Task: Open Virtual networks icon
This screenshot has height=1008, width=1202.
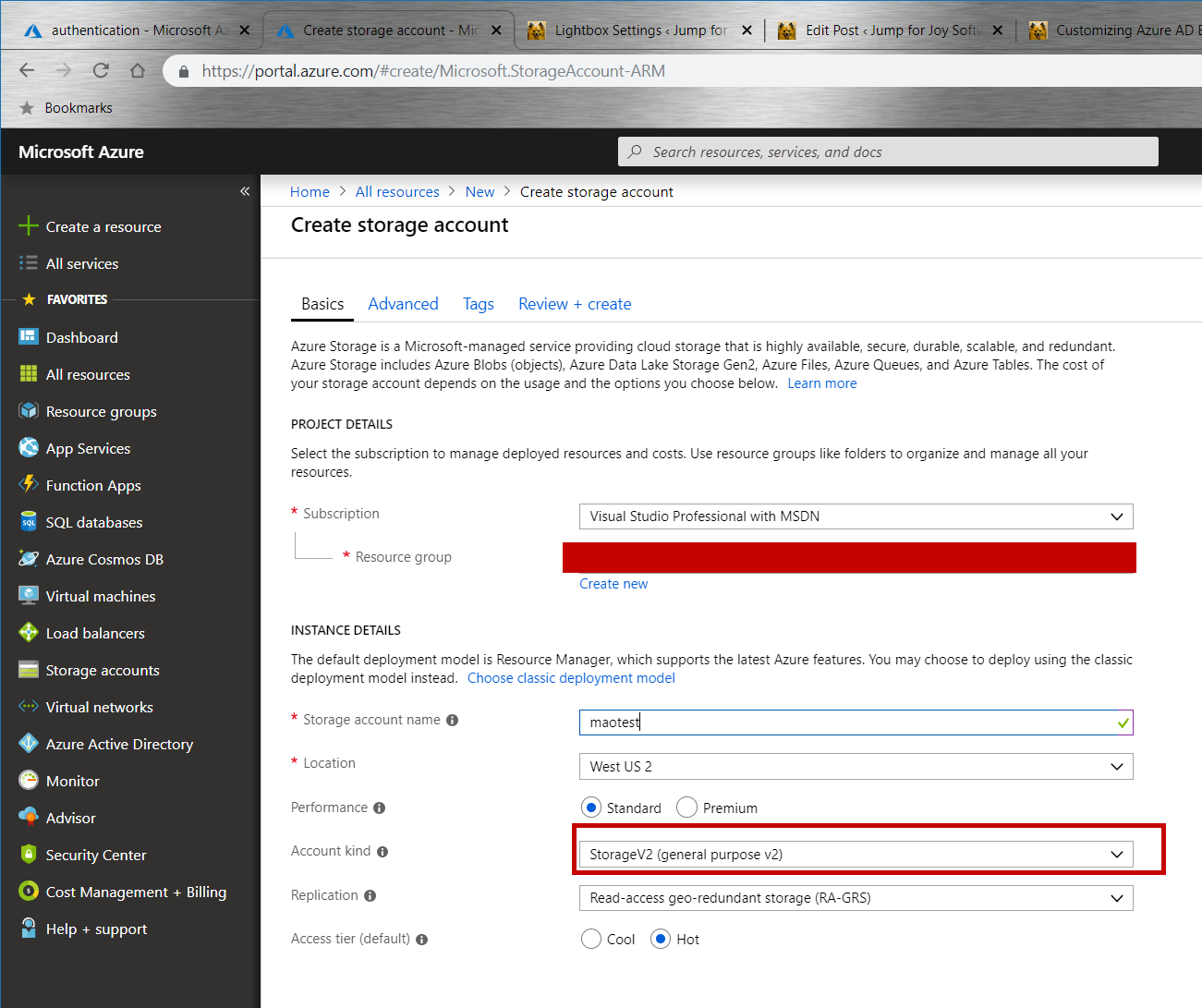Action: (x=29, y=707)
